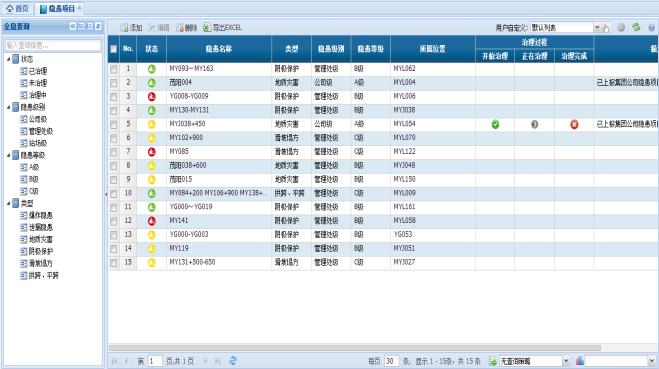Image resolution: width=659 pixels, height=369 pixels.
Task: Click the gray 正在治理 icon in row 5
Action: [x=535, y=124]
